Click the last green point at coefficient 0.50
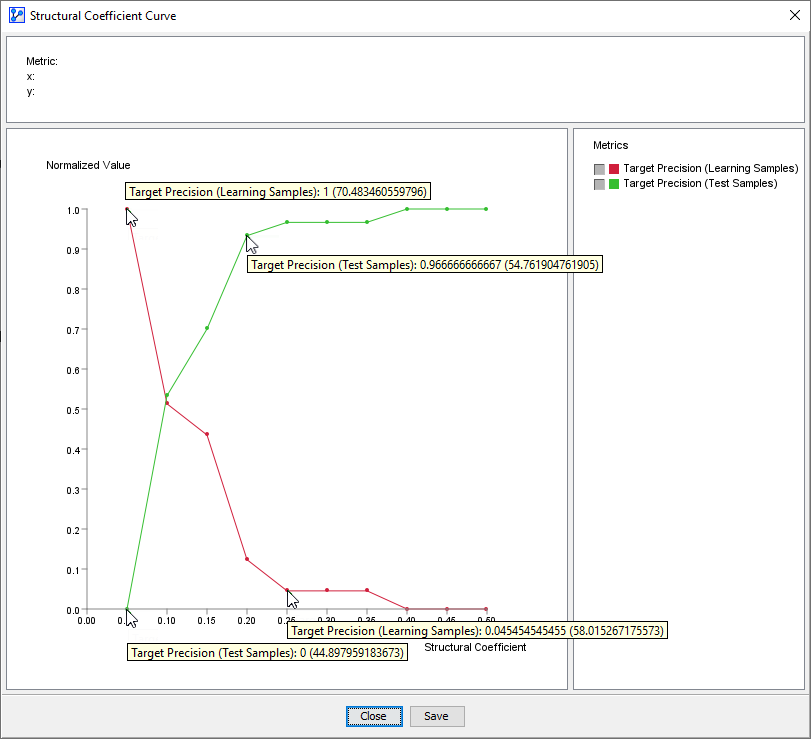811x739 pixels. (x=486, y=209)
